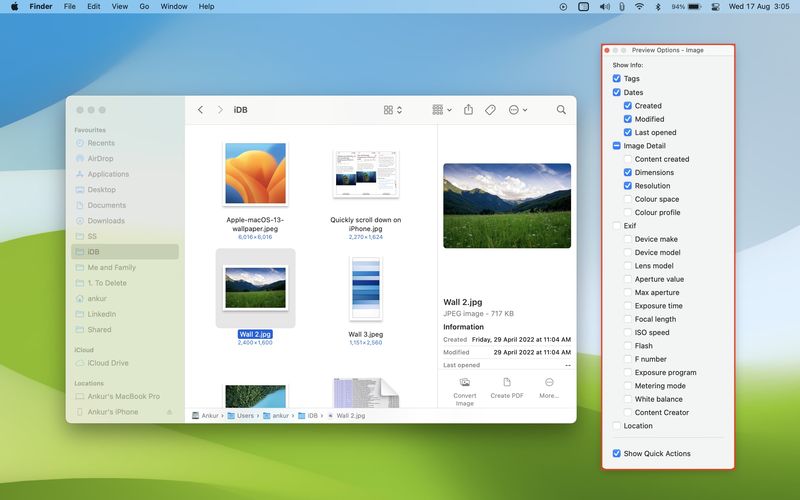
Task: Click the volume icon in menu bar
Action: point(605,7)
